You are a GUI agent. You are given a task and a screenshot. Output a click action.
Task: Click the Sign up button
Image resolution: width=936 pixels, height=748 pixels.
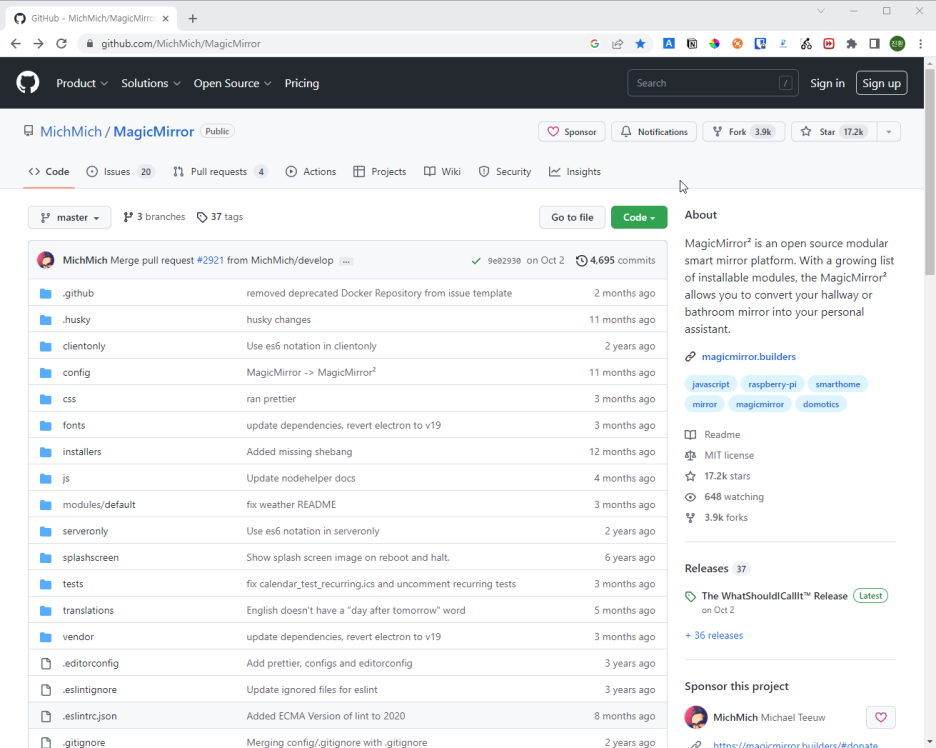pos(881,83)
